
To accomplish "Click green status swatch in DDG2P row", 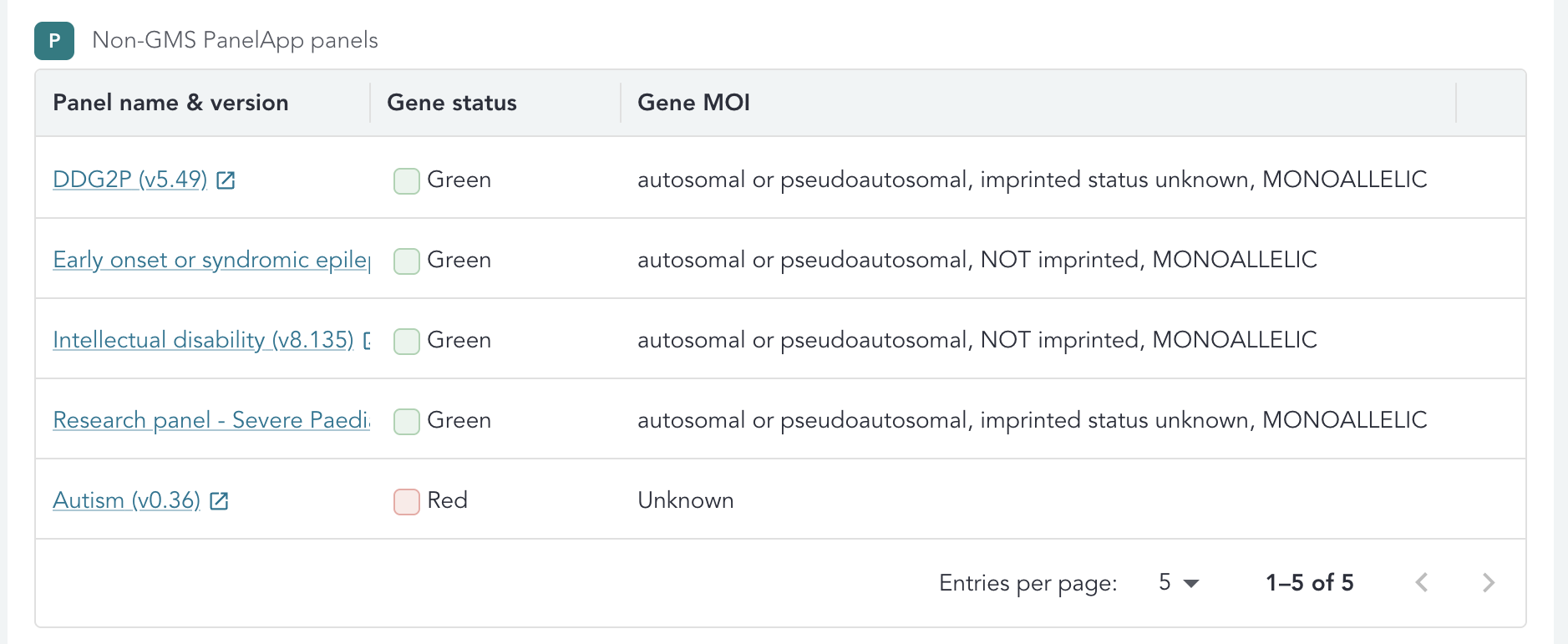I will (x=407, y=181).
